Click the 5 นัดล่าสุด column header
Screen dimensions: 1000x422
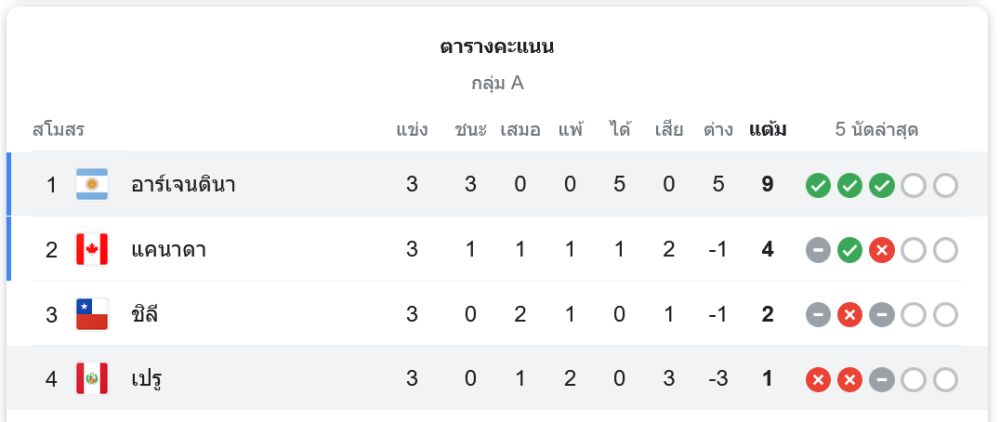(877, 130)
